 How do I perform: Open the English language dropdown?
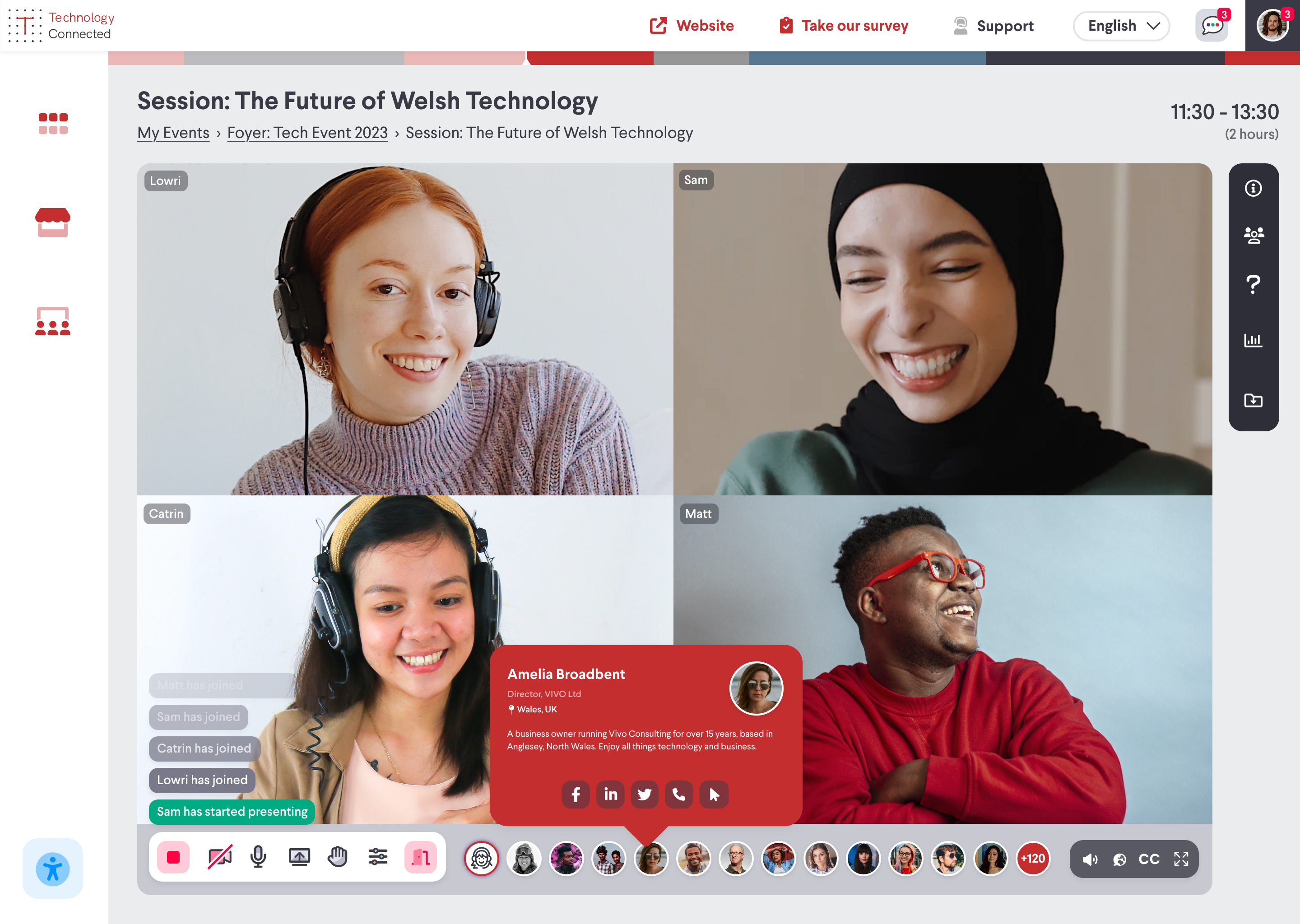tap(1121, 26)
